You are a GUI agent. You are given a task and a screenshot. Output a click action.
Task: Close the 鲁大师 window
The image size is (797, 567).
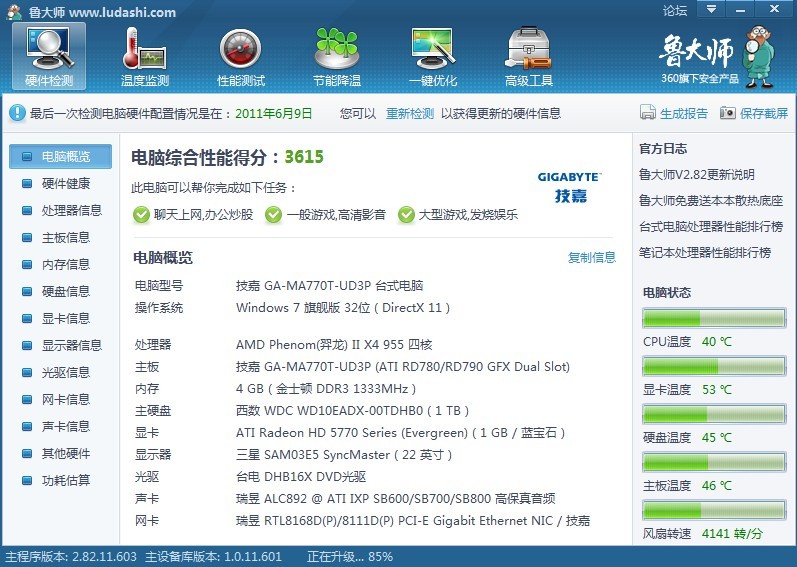tap(774, 9)
